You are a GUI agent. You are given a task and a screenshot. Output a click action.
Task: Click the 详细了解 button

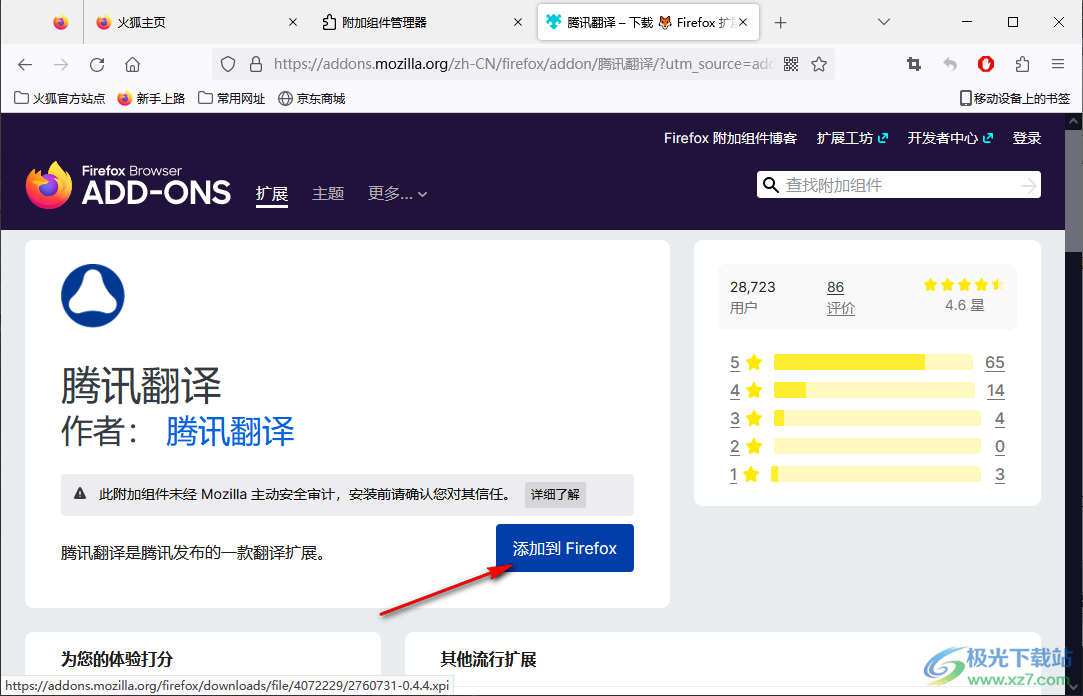[x=555, y=494]
